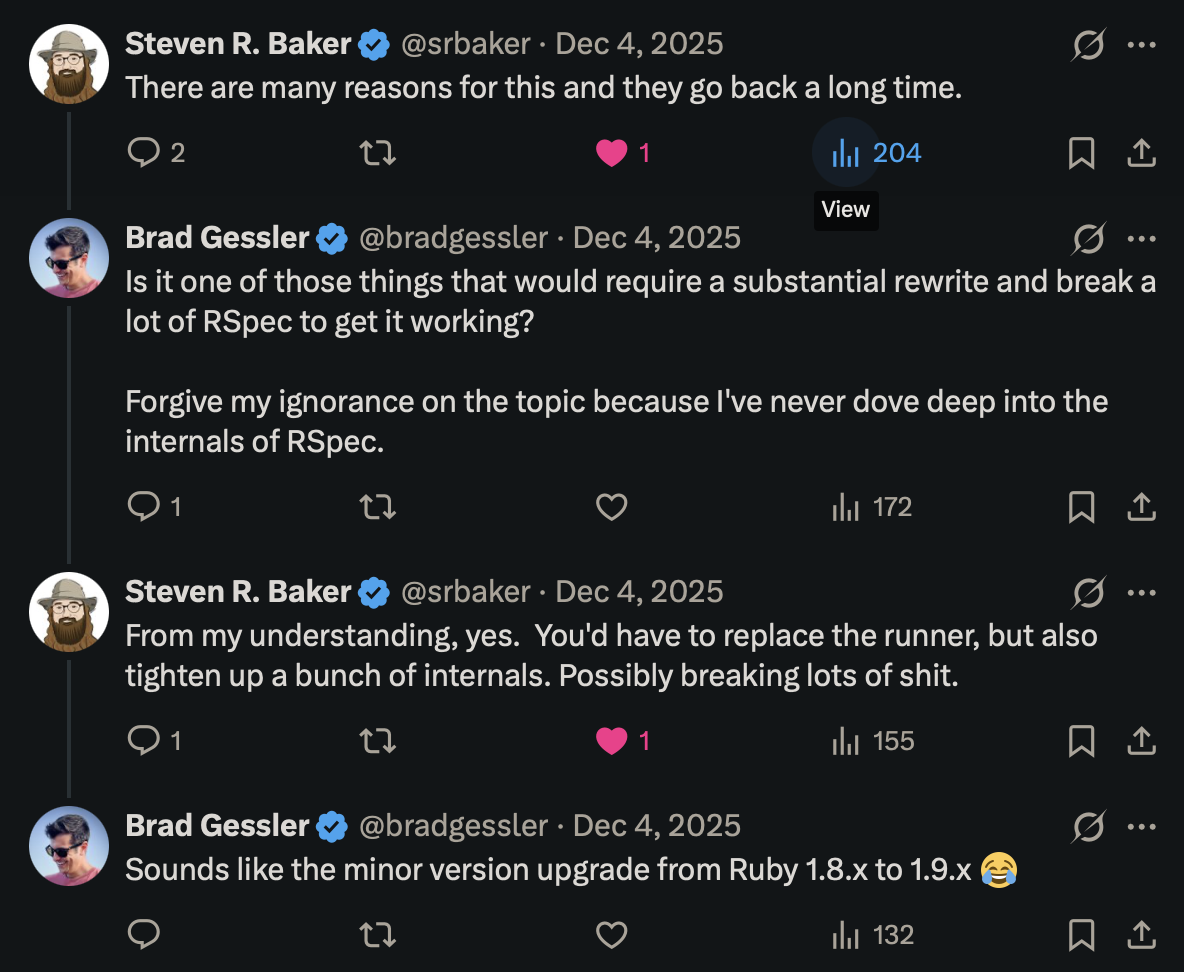
Task: Like Brad's tweet about RSpec rewrite
Action: click(x=611, y=507)
